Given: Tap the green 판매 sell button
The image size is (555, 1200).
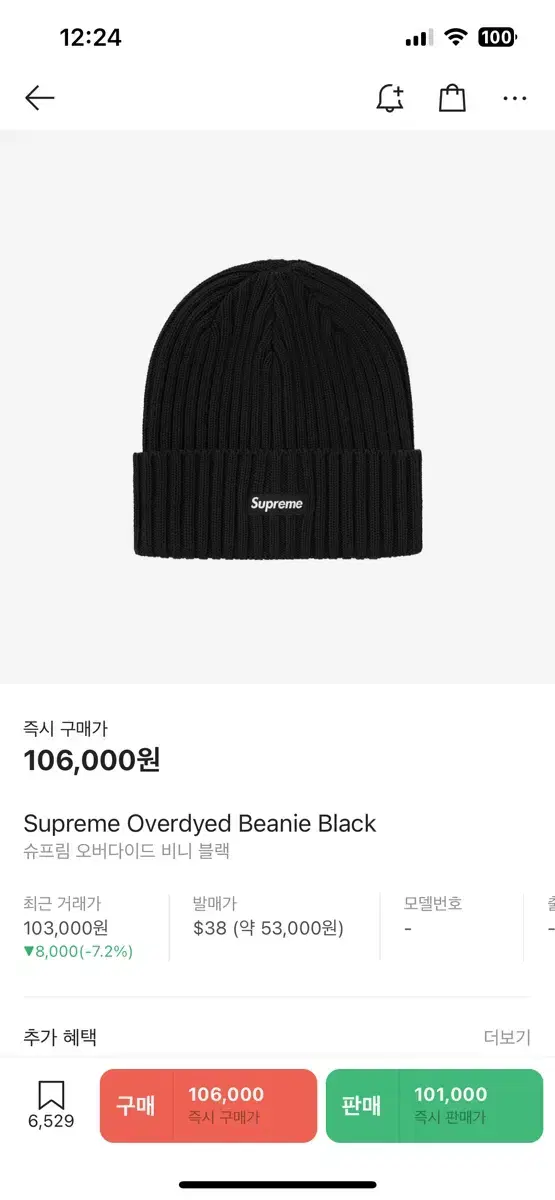Looking at the screenshot, I should [435, 1106].
